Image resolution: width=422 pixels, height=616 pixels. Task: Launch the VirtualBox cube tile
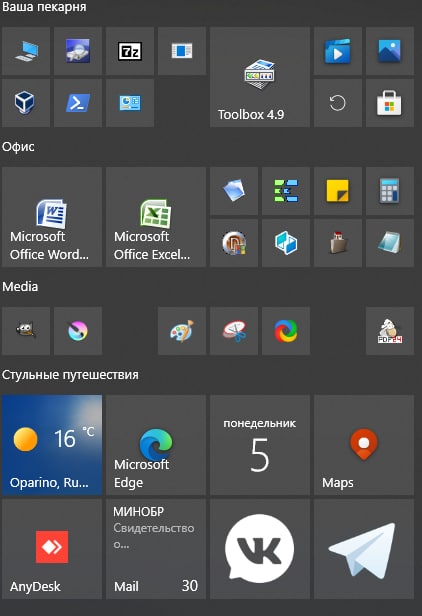tap(26, 103)
